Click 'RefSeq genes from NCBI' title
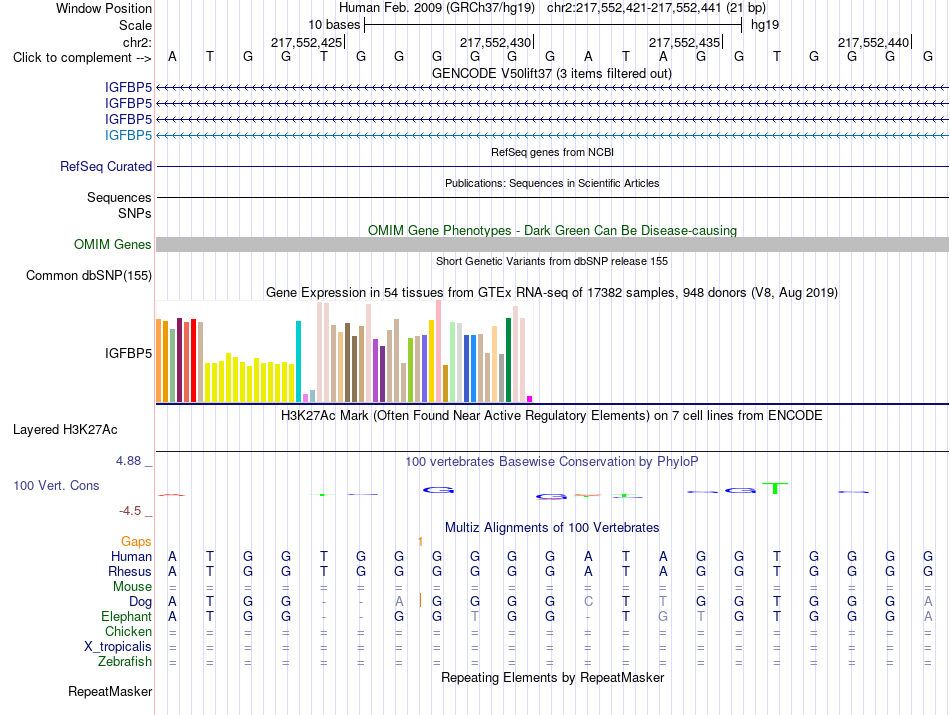 pyautogui.click(x=552, y=152)
